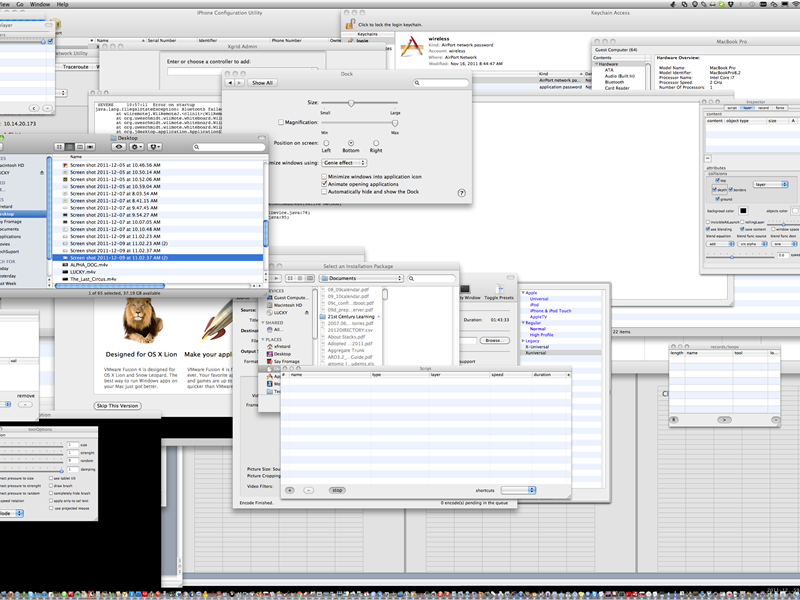Click the Size slider handle in Dock preferences
800x600 pixels.
coord(351,103)
